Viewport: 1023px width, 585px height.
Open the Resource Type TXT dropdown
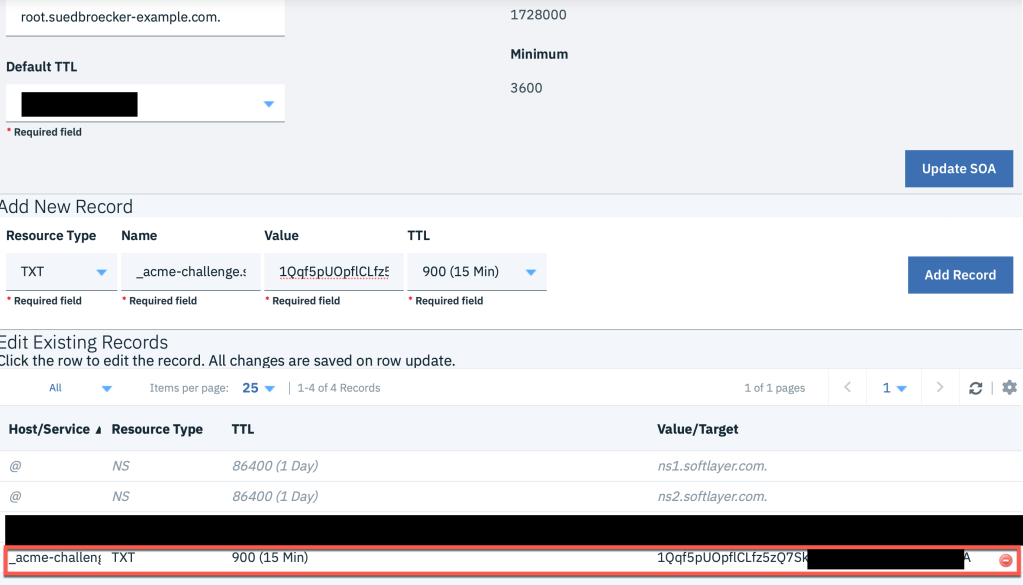pyautogui.click(x=100, y=273)
